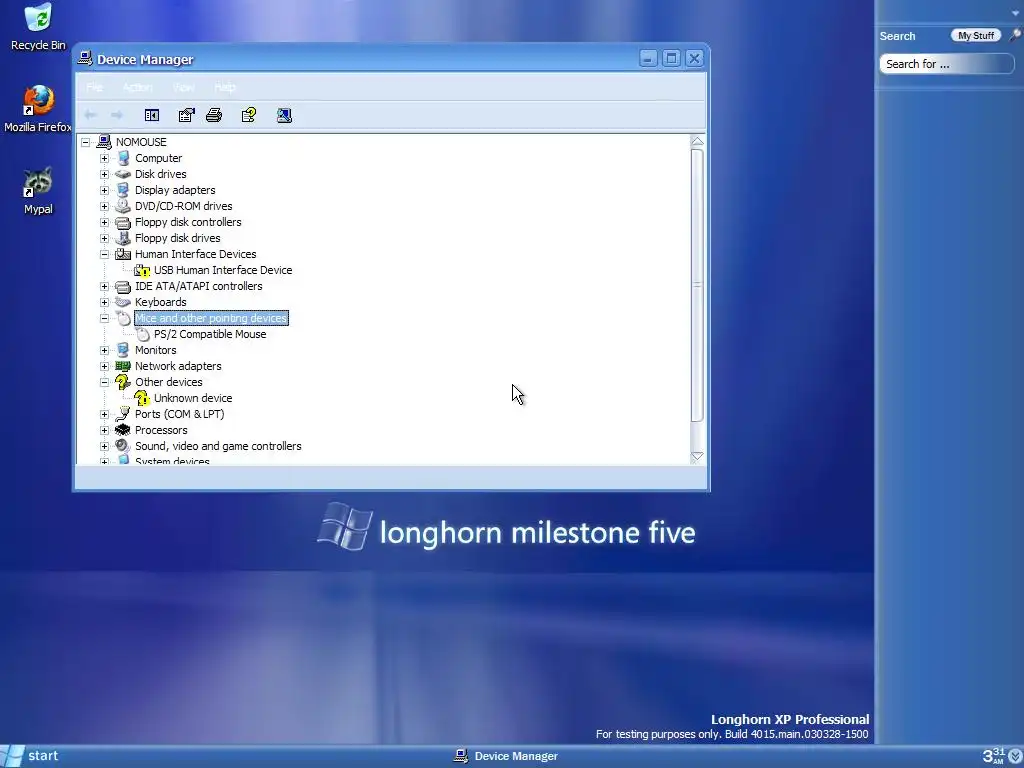Expand the Disk drives node
Viewport: 1024px width, 768px height.
104,174
